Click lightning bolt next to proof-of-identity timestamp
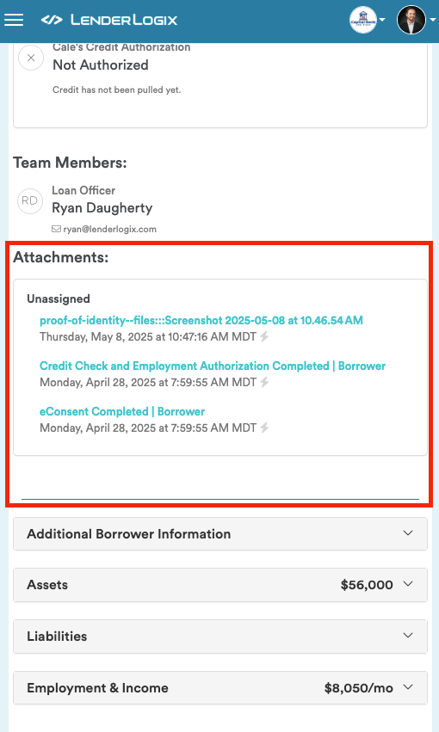 [264, 337]
